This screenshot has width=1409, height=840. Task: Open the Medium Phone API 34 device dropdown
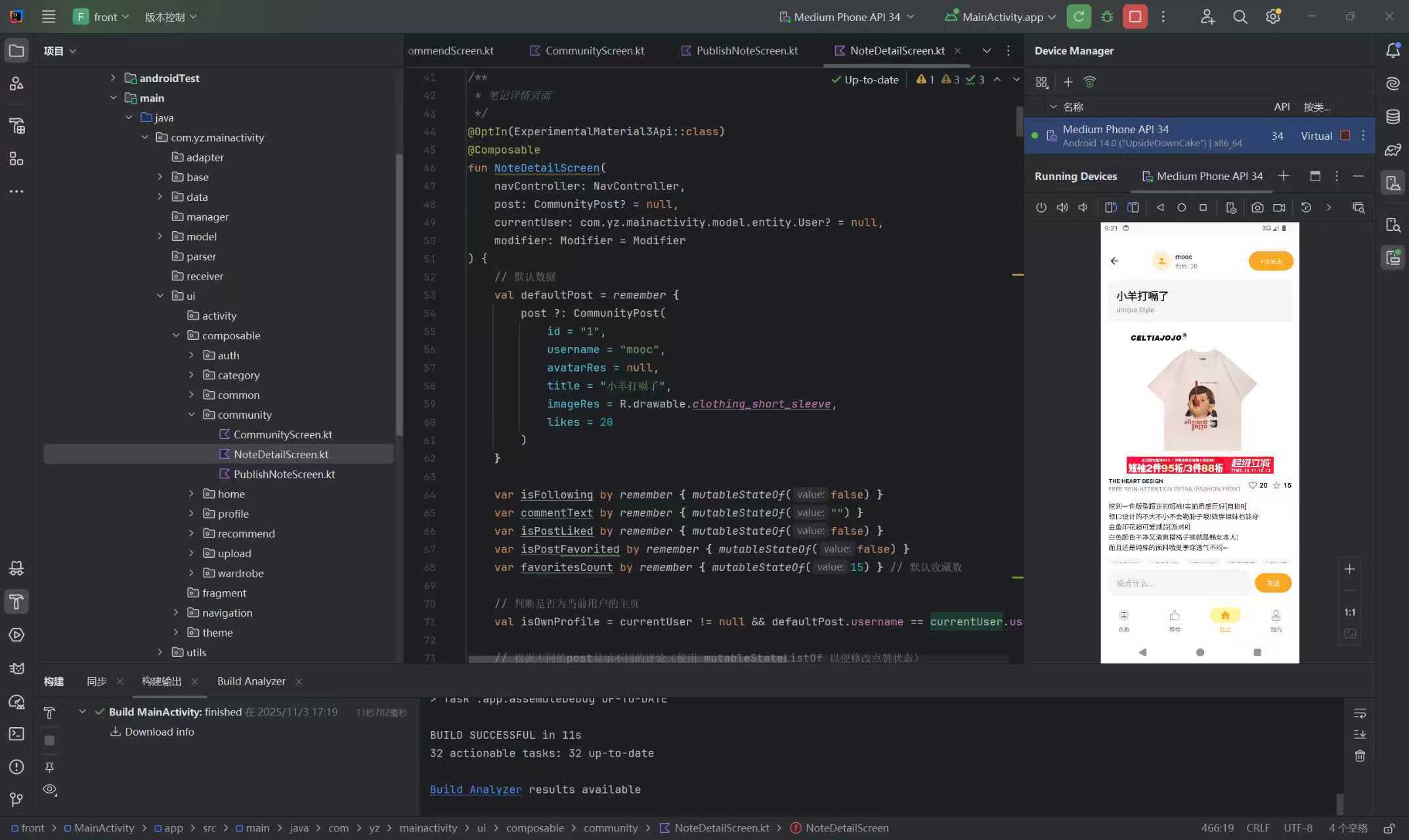pyautogui.click(x=847, y=17)
